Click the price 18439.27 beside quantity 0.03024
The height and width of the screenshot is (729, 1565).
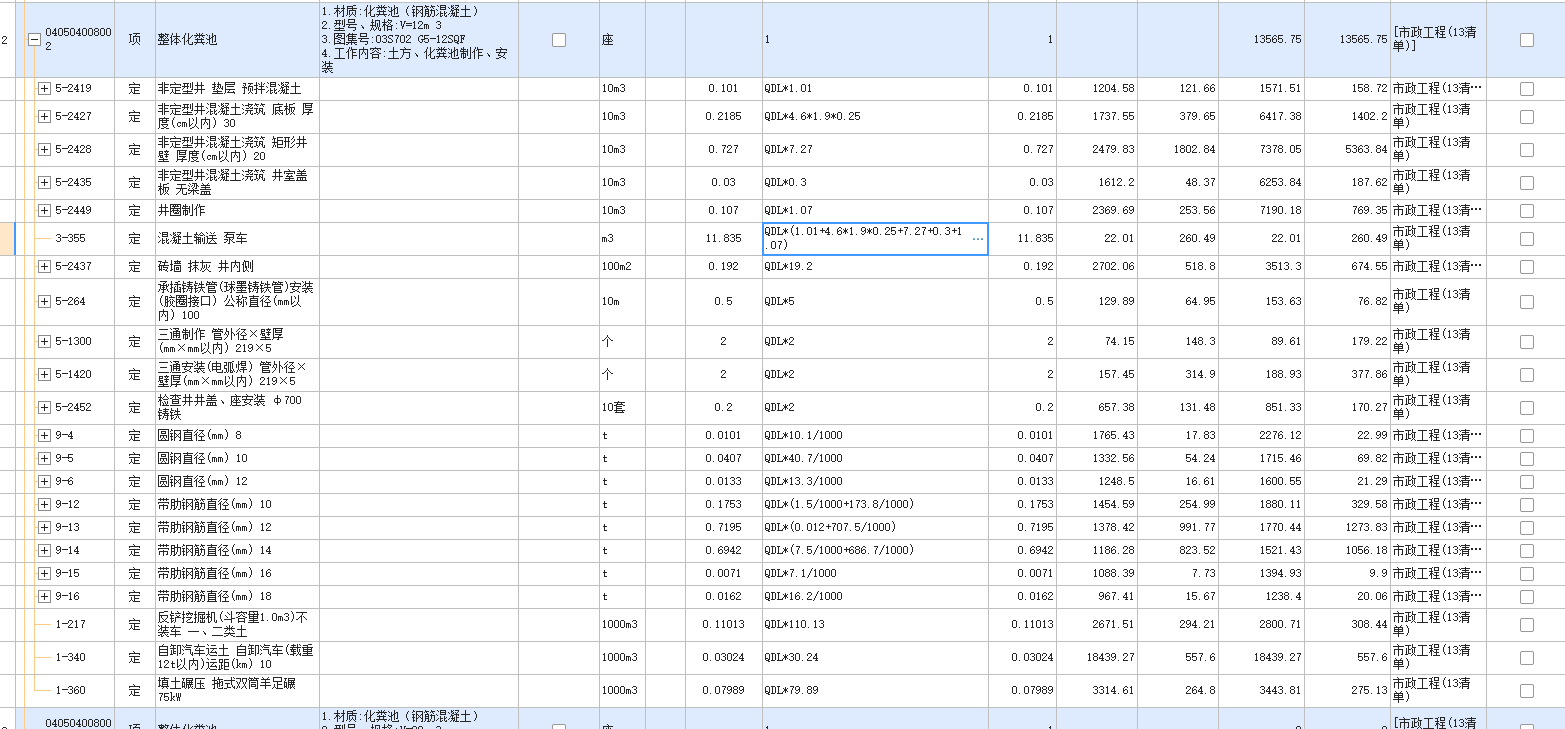(x=1108, y=658)
